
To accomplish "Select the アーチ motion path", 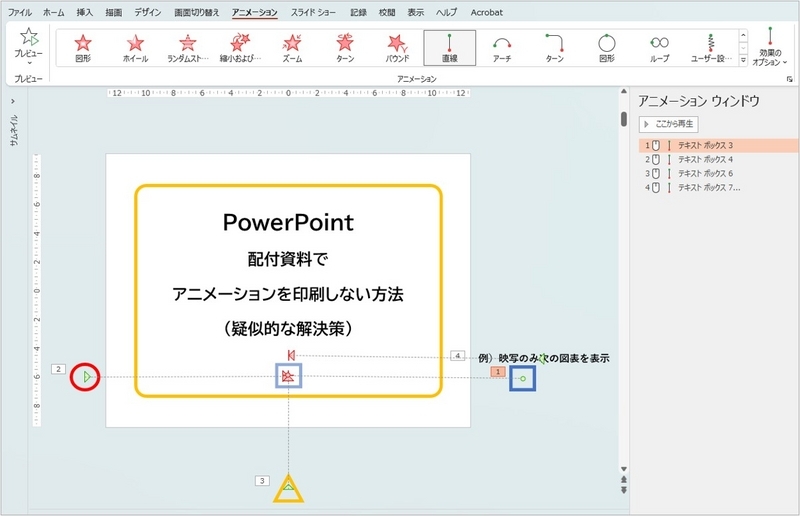I will coord(502,48).
